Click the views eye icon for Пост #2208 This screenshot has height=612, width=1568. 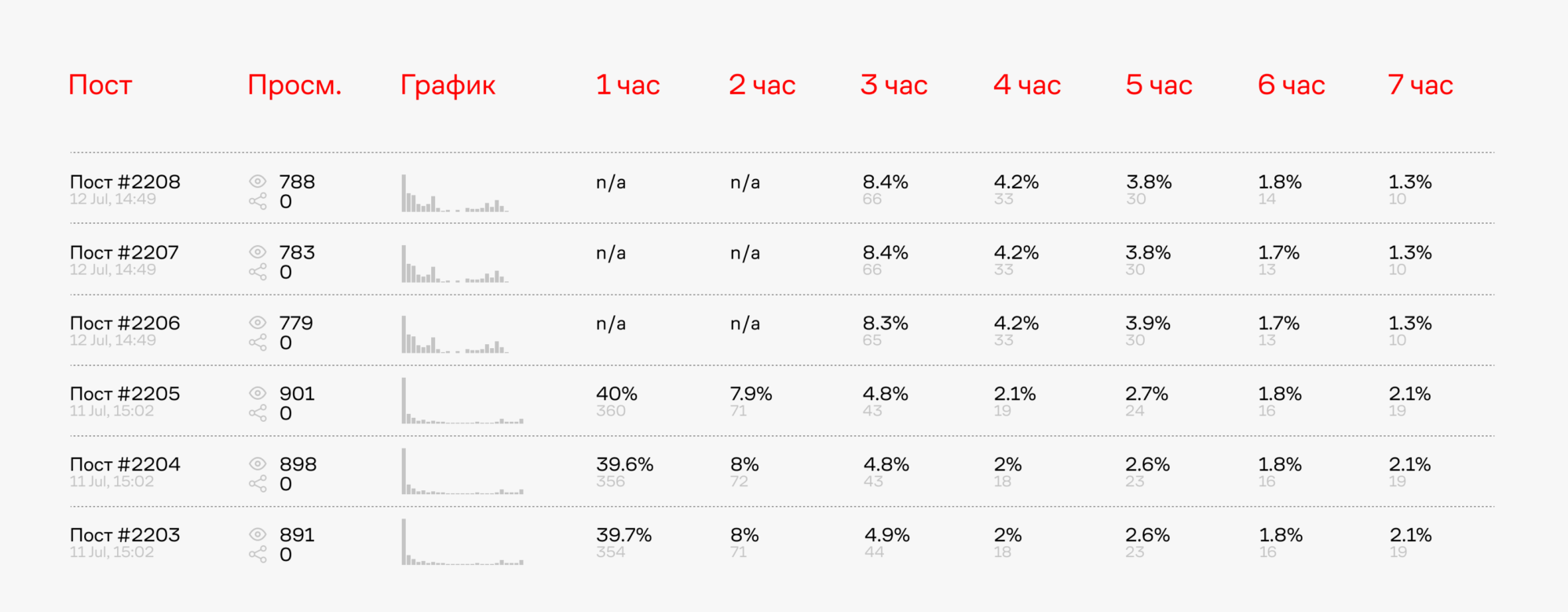(x=258, y=181)
